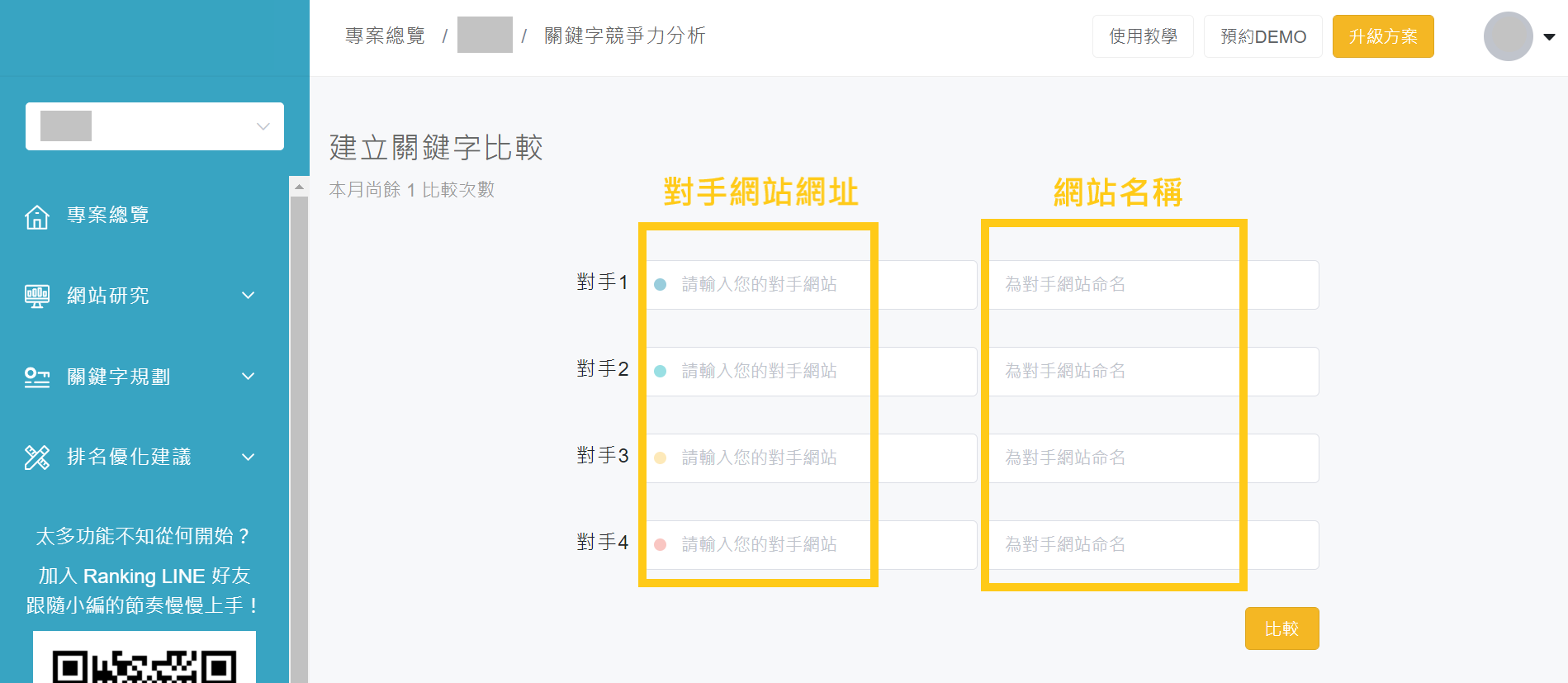Open the project selector dropdown in sidebar
The image size is (1568, 683).
click(x=154, y=126)
